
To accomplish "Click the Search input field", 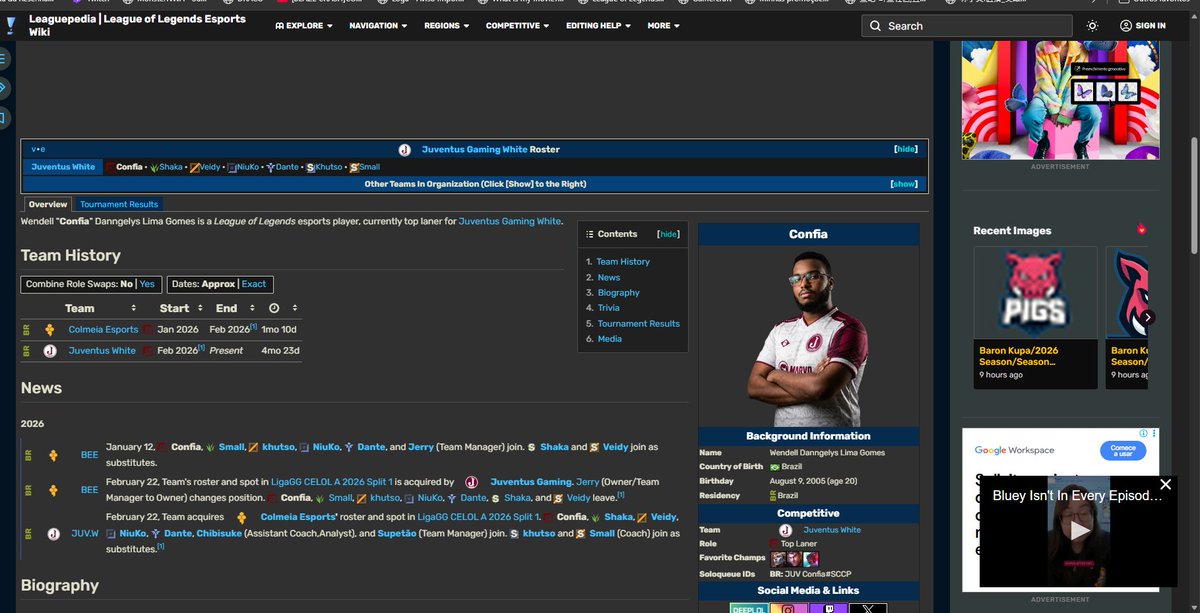I will 965,25.
